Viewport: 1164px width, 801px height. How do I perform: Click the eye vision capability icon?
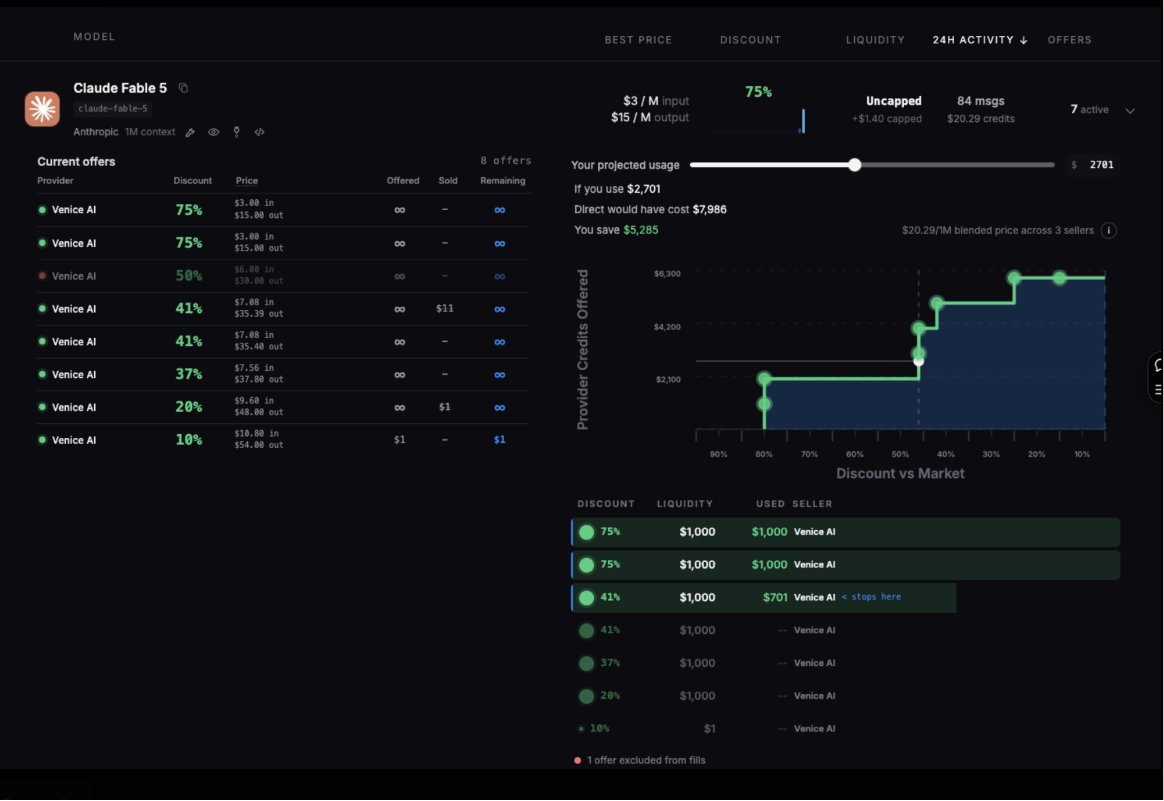213,132
